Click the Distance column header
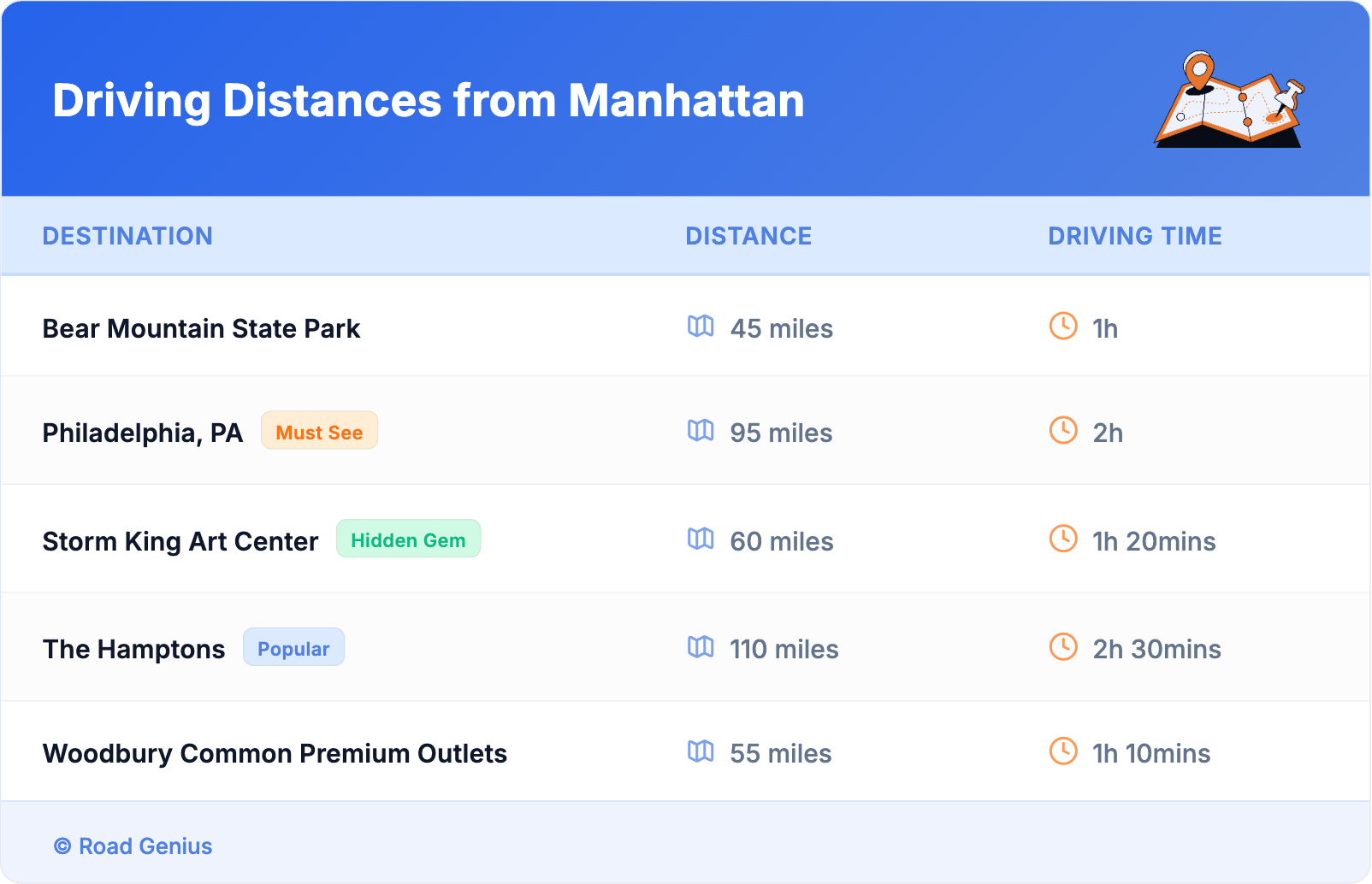Viewport: 1372px width, 884px height. (x=748, y=236)
